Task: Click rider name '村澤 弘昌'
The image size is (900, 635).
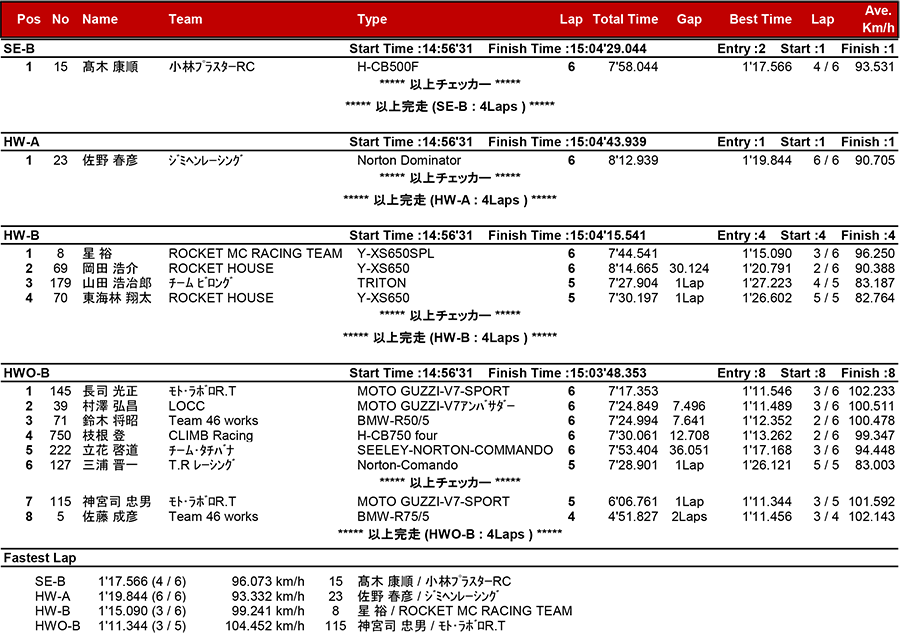Action: pyautogui.click(x=110, y=406)
